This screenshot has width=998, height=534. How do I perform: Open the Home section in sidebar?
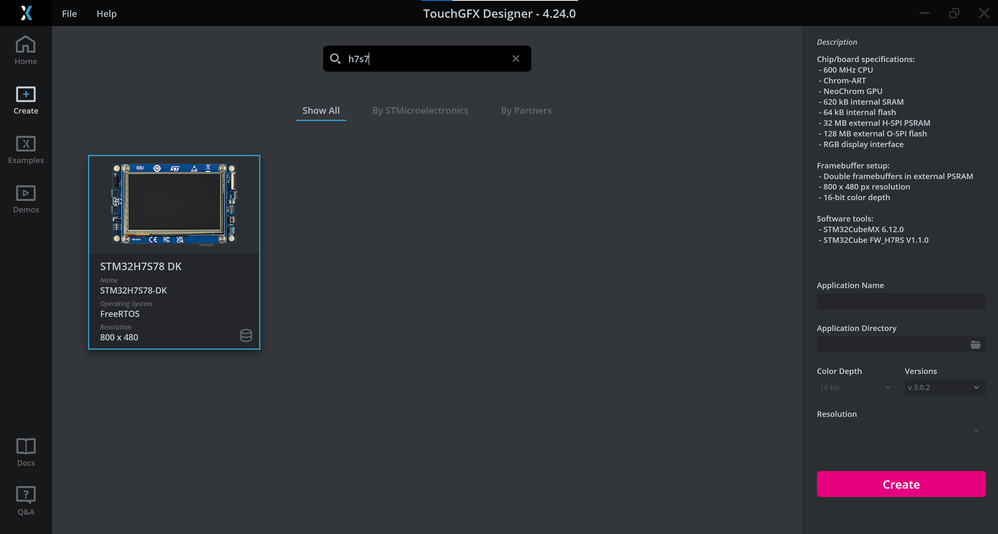[x=25, y=51]
